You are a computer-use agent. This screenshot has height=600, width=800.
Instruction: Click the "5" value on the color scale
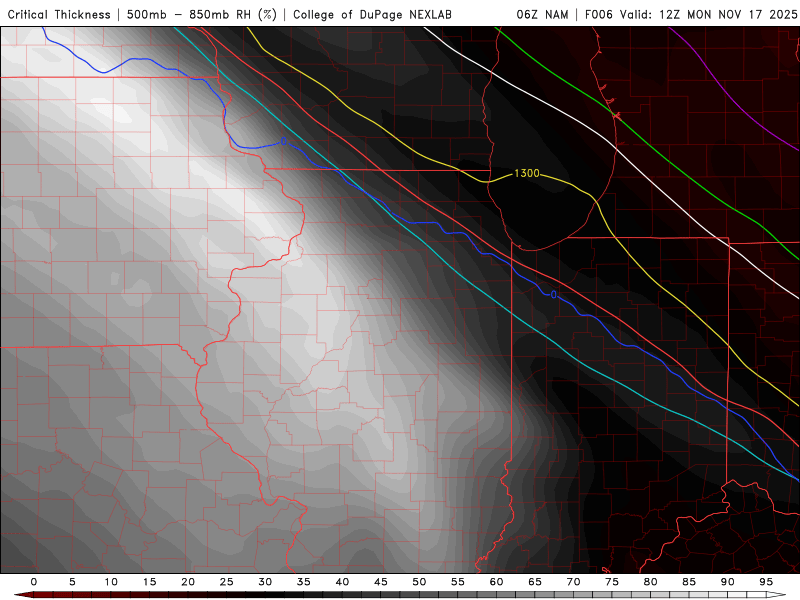(72, 582)
